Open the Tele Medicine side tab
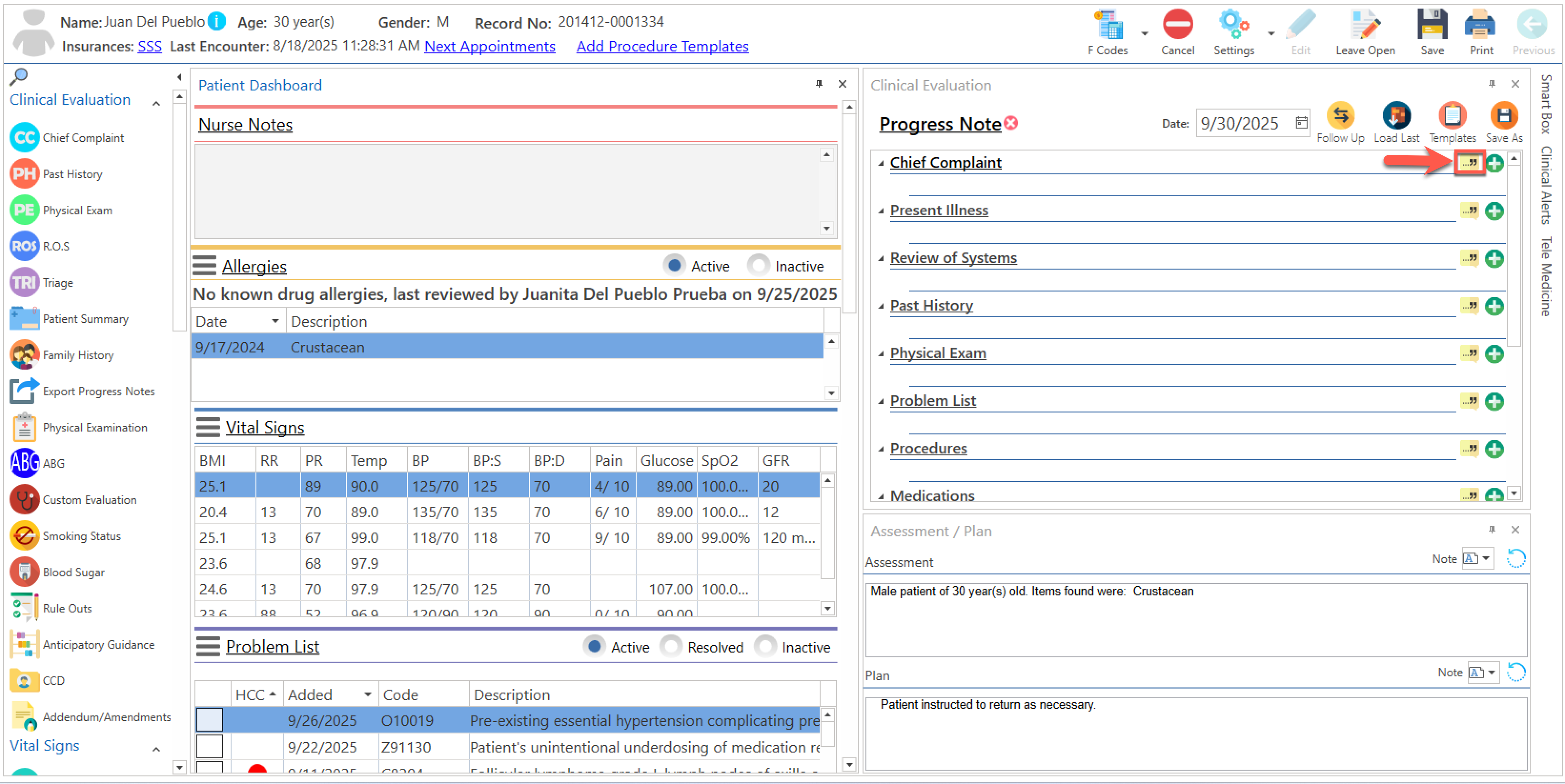 [x=1546, y=277]
